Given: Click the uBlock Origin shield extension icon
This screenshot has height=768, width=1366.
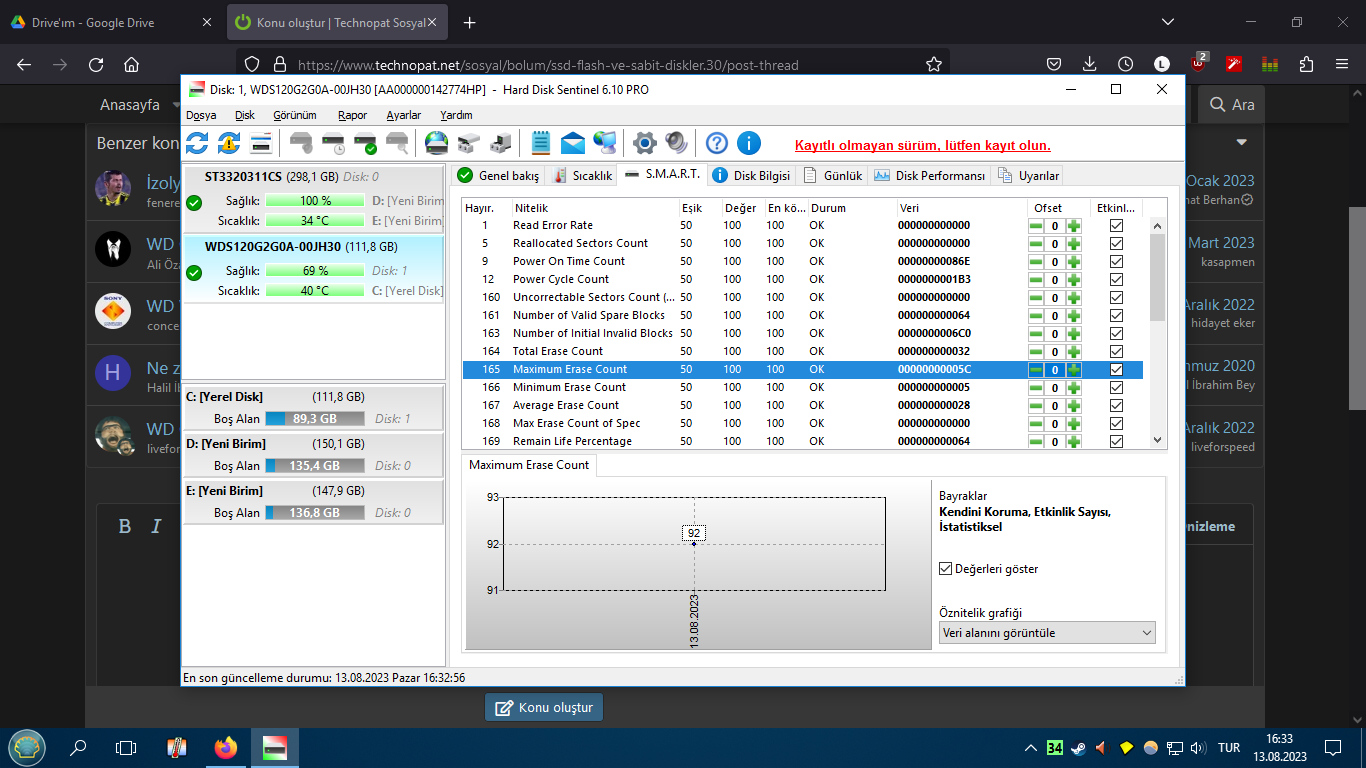Looking at the screenshot, I should tap(1199, 64).
